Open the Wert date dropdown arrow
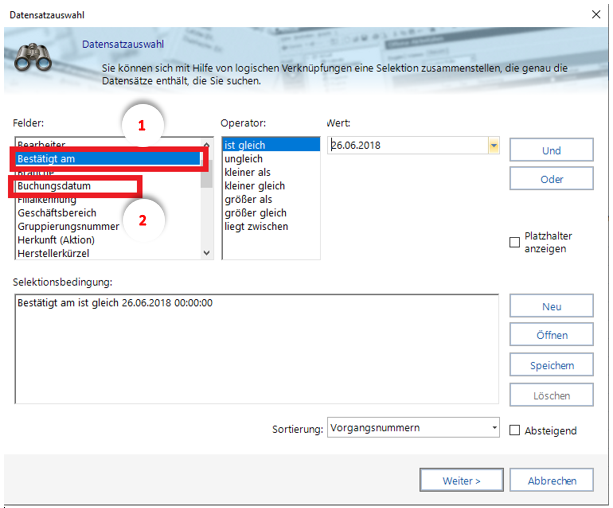The height and width of the screenshot is (508, 613). pyautogui.click(x=493, y=146)
